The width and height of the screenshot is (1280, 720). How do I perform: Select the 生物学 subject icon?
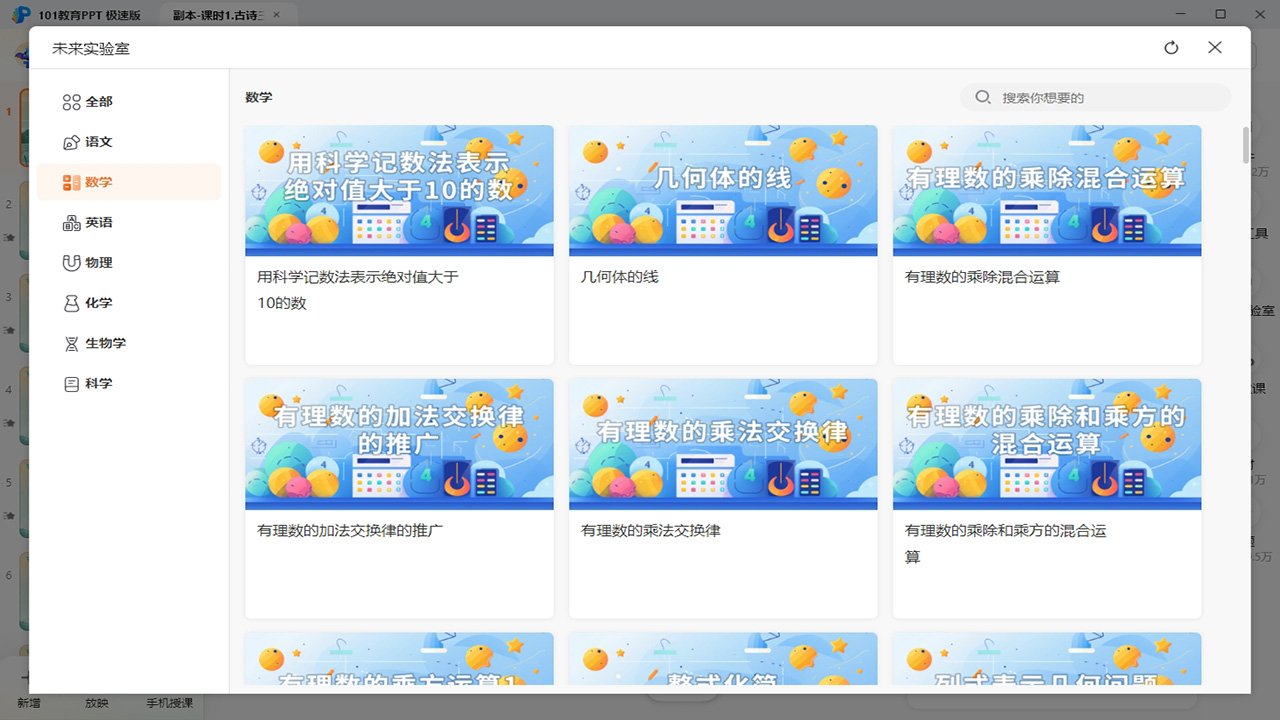71,342
